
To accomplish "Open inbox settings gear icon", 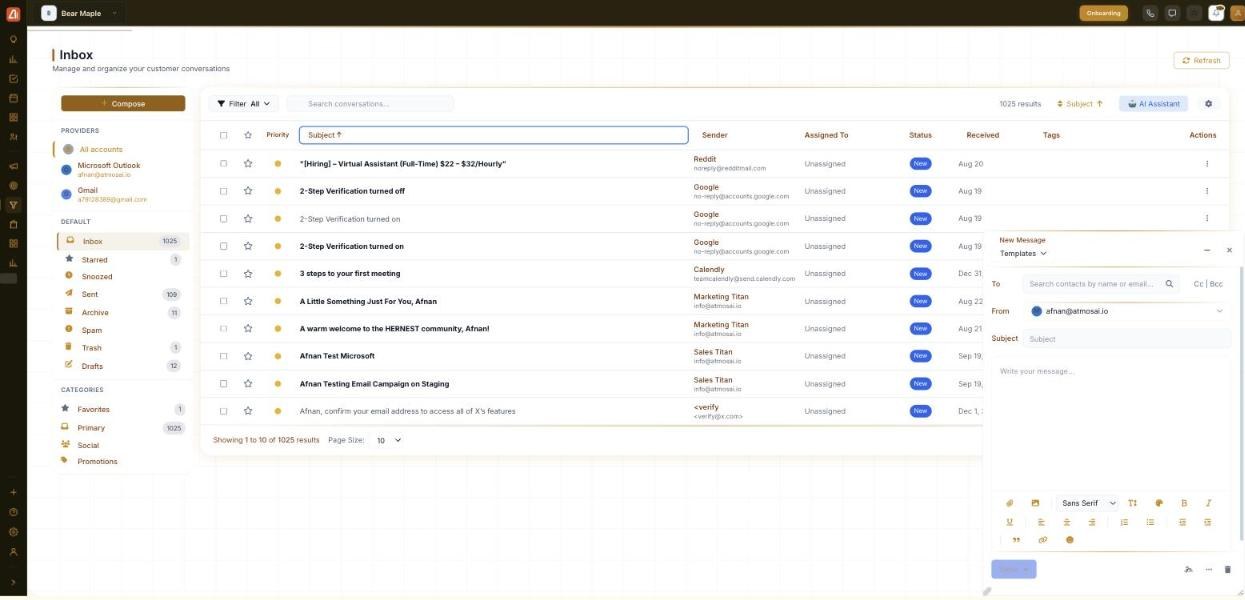I will (x=1208, y=104).
